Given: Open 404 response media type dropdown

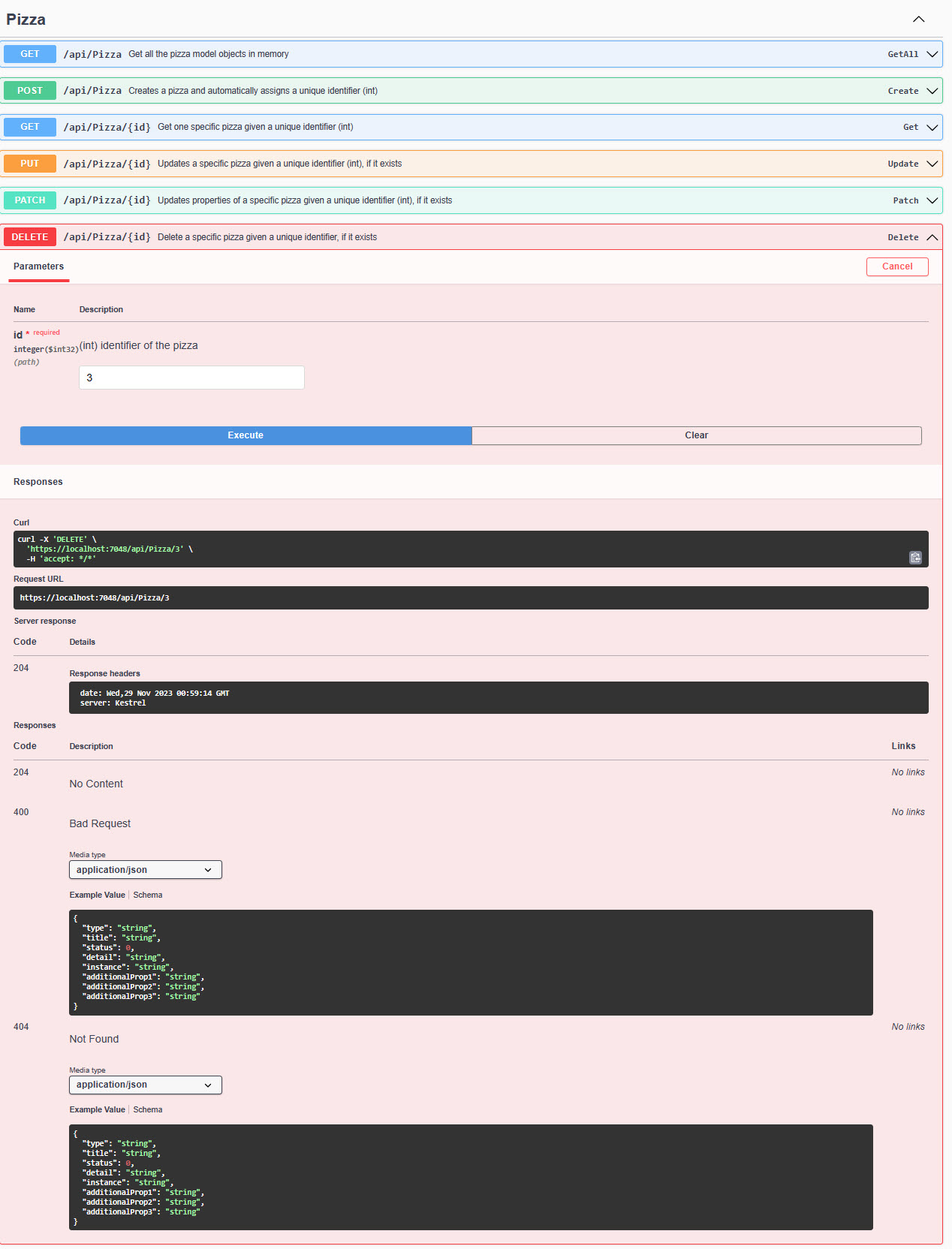Looking at the screenshot, I should pos(146,1085).
